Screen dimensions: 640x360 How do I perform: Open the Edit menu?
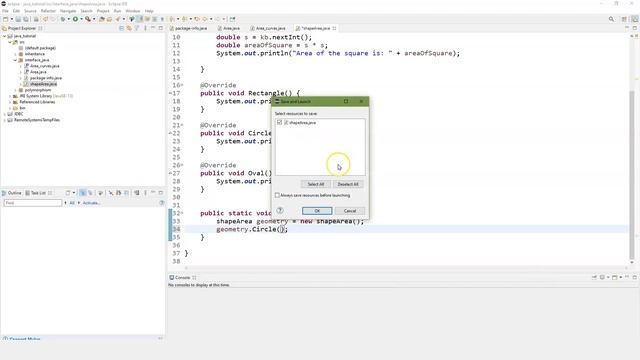tap(16, 11)
